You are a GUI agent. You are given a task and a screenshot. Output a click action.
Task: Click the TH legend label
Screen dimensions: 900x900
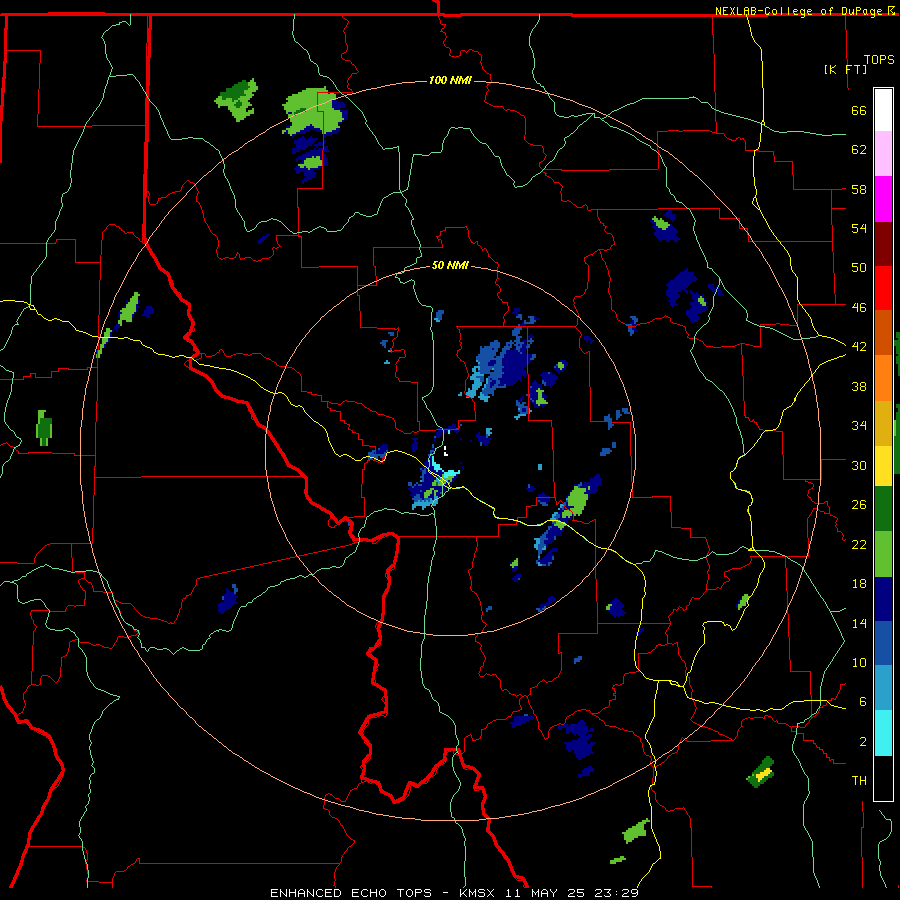859,781
